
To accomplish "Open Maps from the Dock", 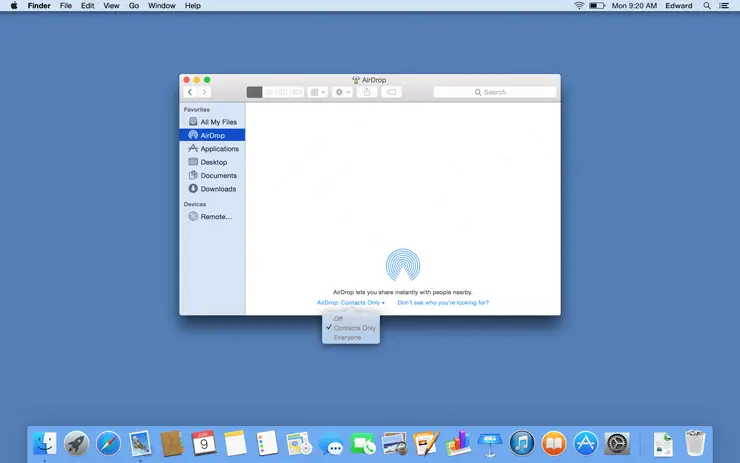I will click(299, 444).
